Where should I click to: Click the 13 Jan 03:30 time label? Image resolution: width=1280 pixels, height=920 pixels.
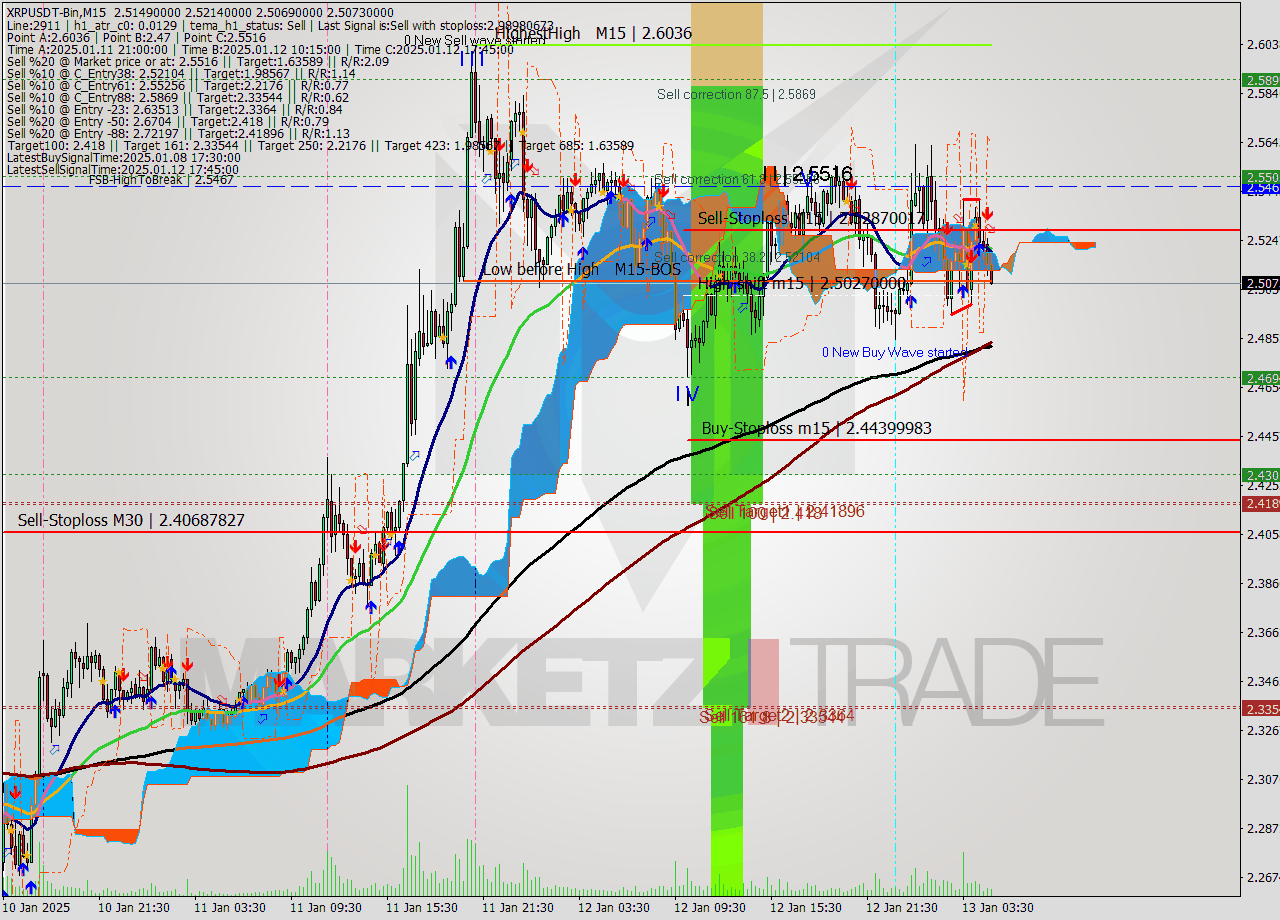[x=998, y=908]
